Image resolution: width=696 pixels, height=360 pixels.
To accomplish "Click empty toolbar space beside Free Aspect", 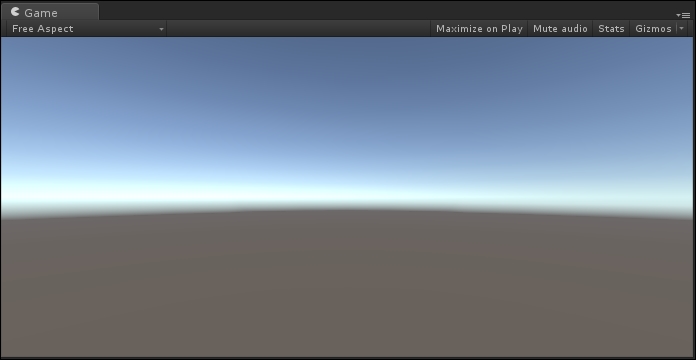I will (x=298, y=29).
